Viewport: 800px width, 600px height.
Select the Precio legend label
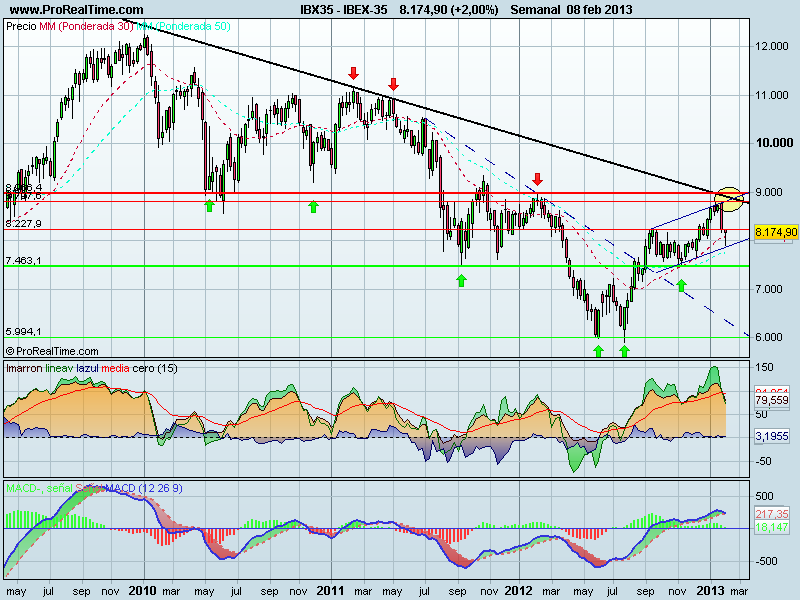pyautogui.click(x=21, y=26)
